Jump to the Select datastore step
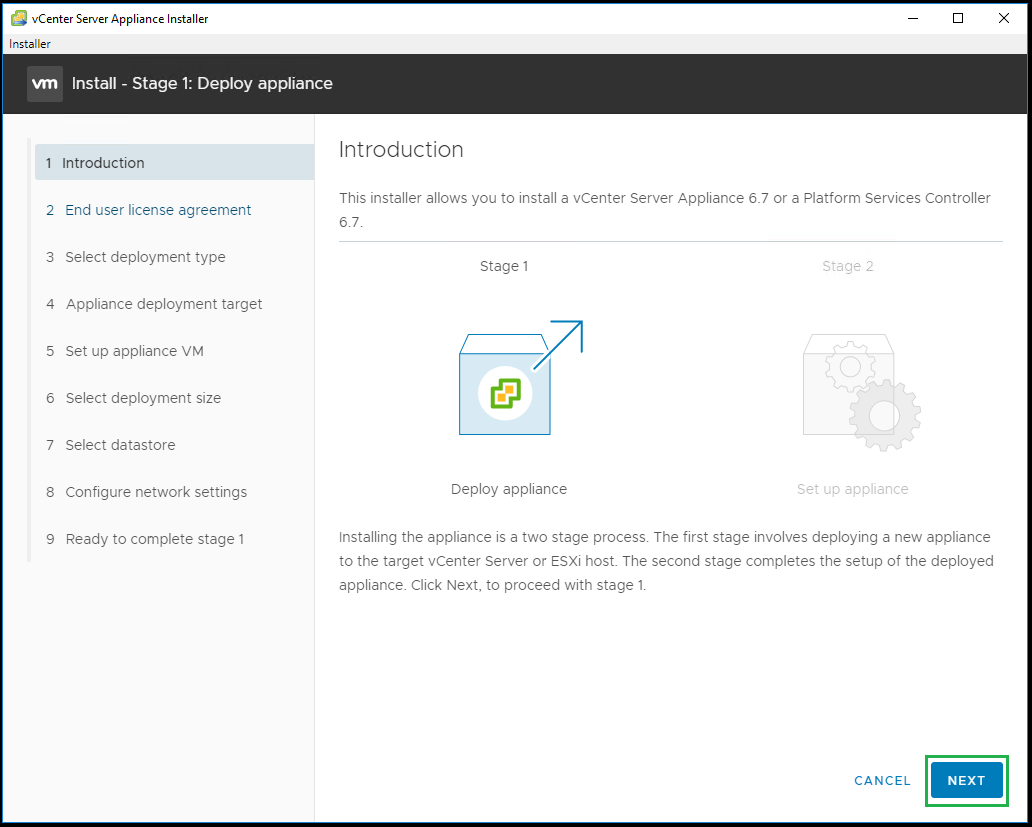 point(120,445)
